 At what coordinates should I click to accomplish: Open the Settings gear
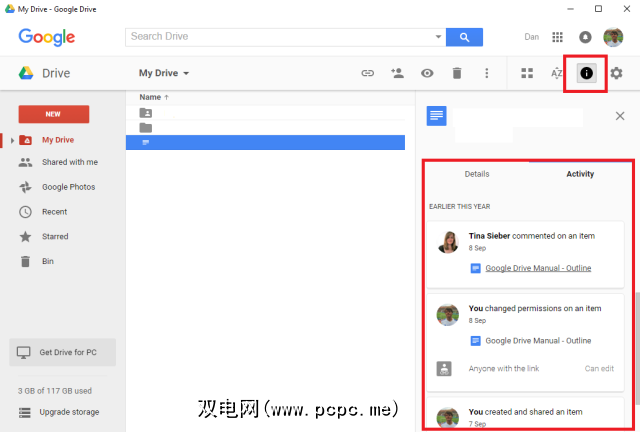click(616, 73)
